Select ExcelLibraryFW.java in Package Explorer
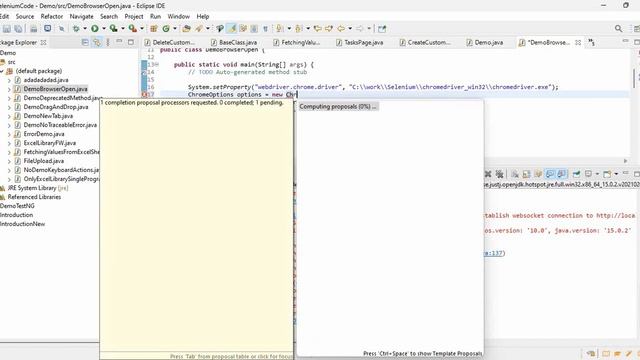Screen dimensions: 640x360 49,143
